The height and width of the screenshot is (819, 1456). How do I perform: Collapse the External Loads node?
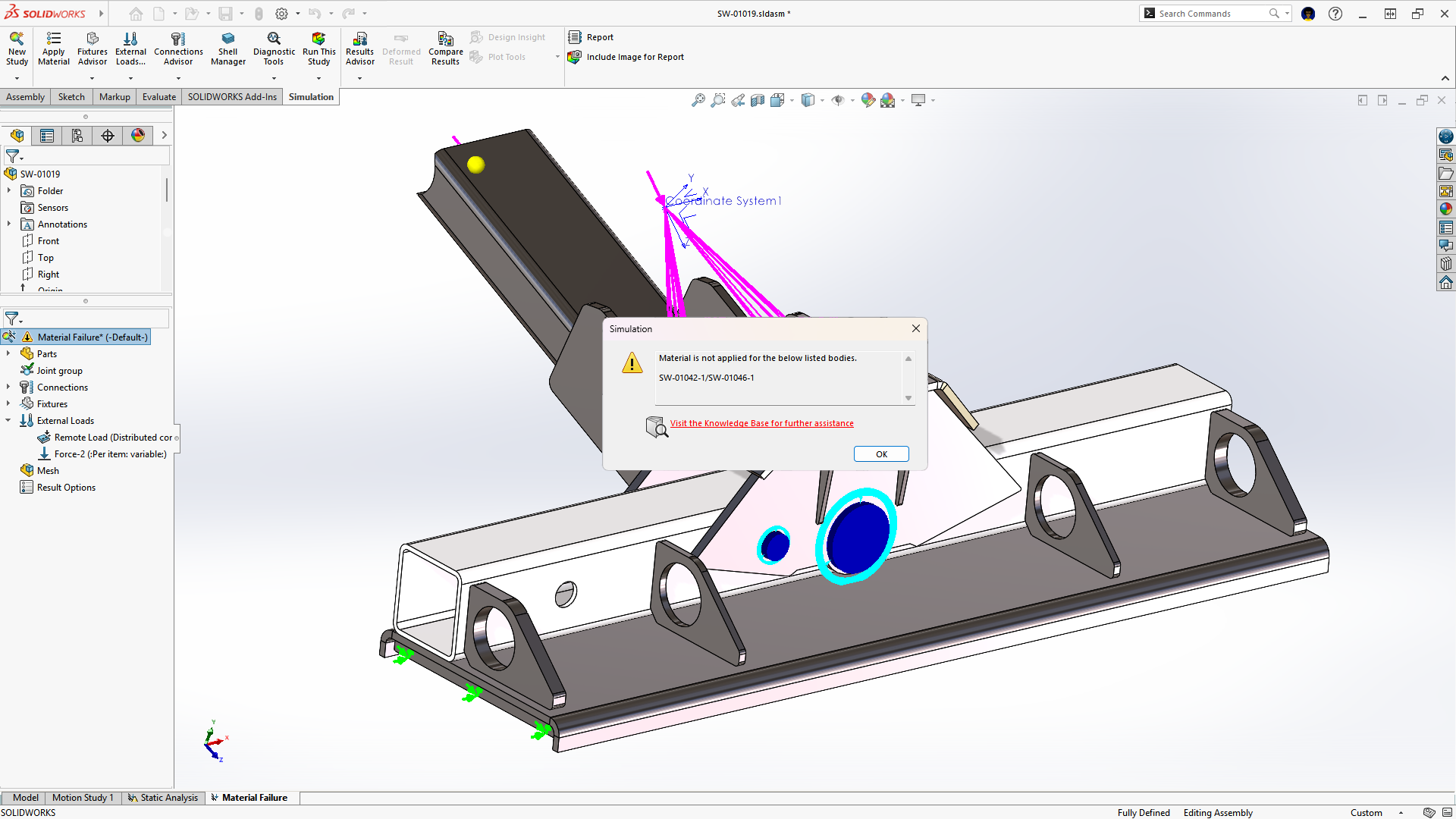[8, 421]
